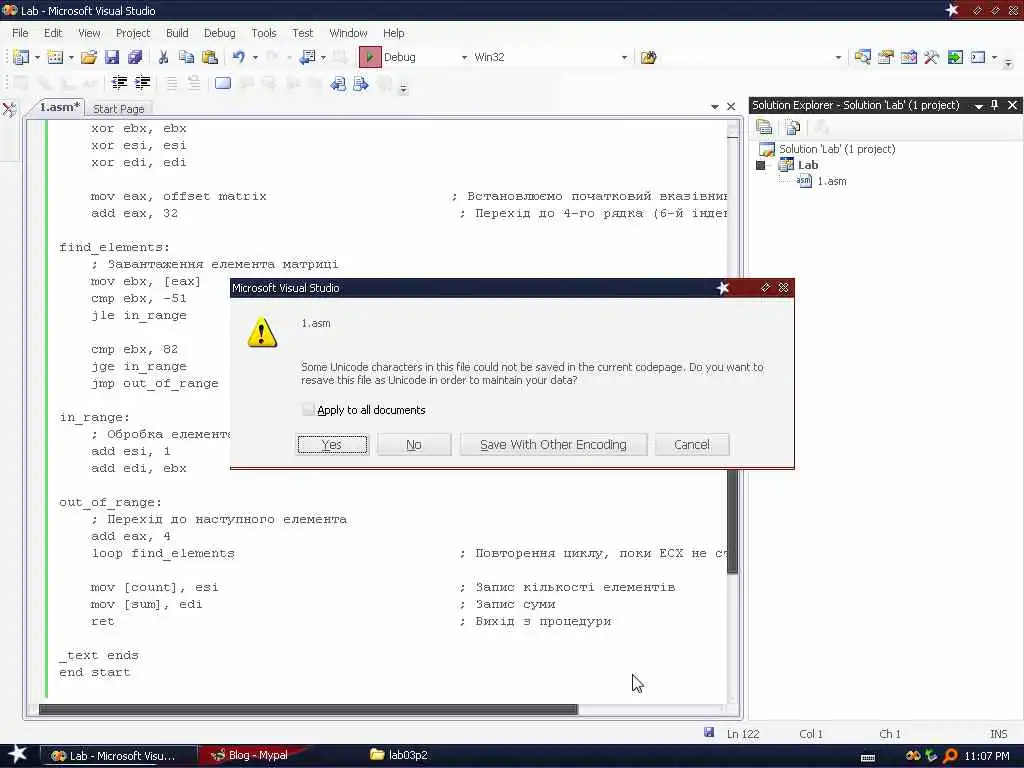Click the Add New Item toolbar icon
Image resolution: width=1024 pixels, height=768 pixels.
pos(55,57)
